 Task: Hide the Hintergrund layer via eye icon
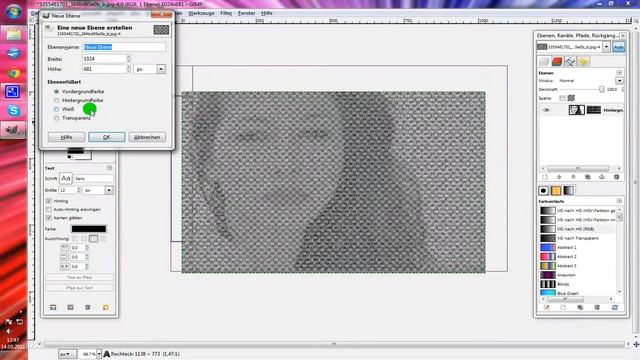[x=546, y=110]
